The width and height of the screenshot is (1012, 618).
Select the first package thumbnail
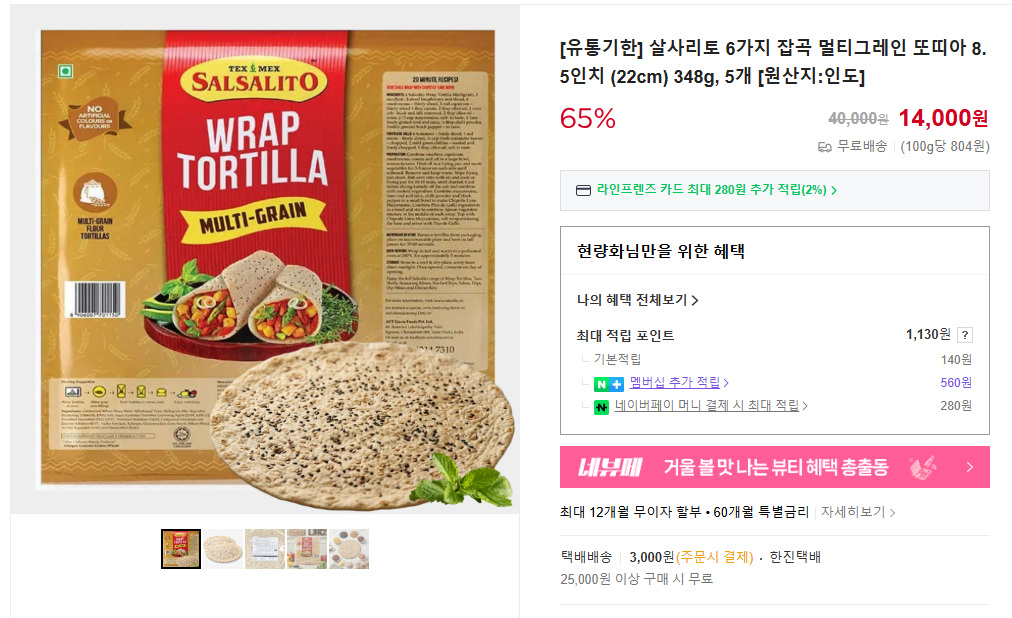coord(181,549)
